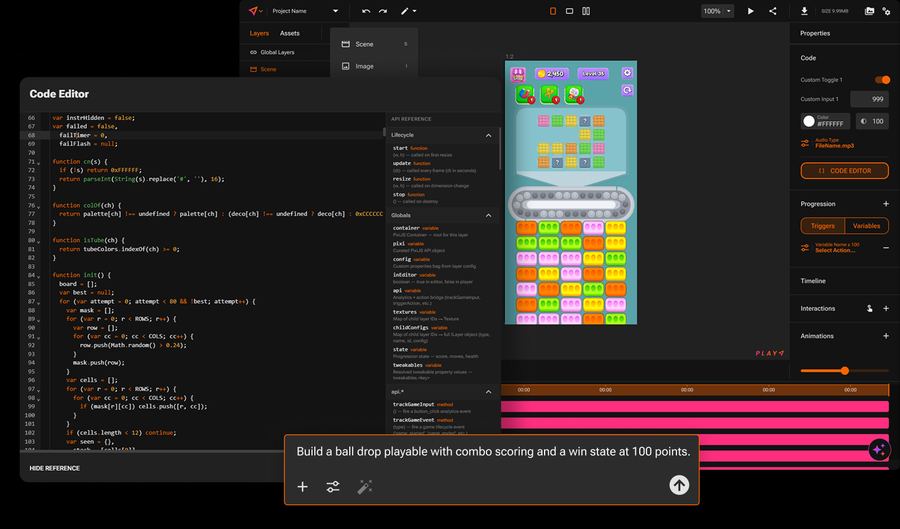Choose Image from the add menu
Image resolution: width=900 pixels, height=529 pixels.
pos(374,66)
